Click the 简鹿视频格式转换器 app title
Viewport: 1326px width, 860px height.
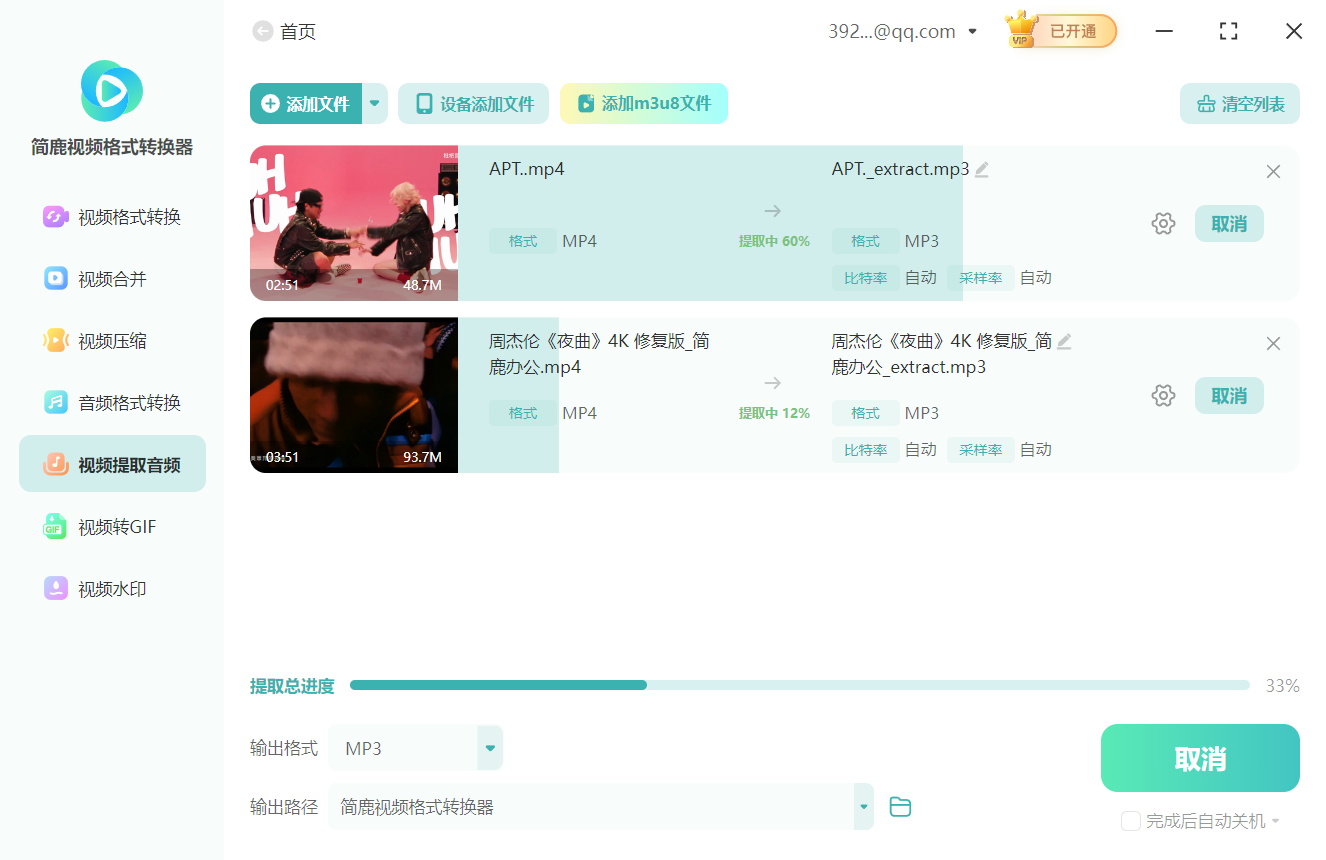click(x=112, y=148)
